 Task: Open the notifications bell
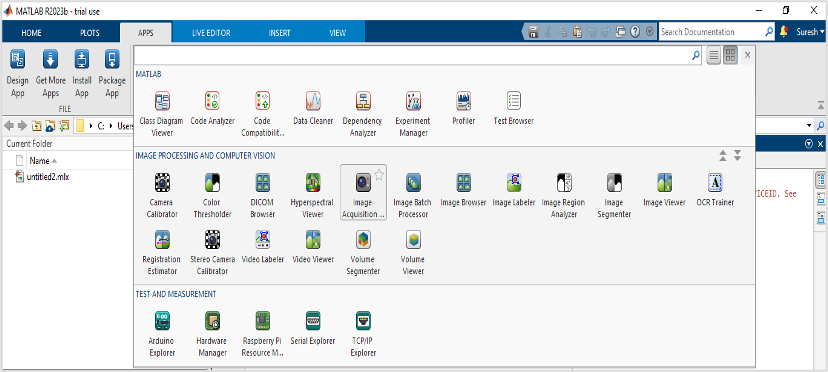click(784, 32)
